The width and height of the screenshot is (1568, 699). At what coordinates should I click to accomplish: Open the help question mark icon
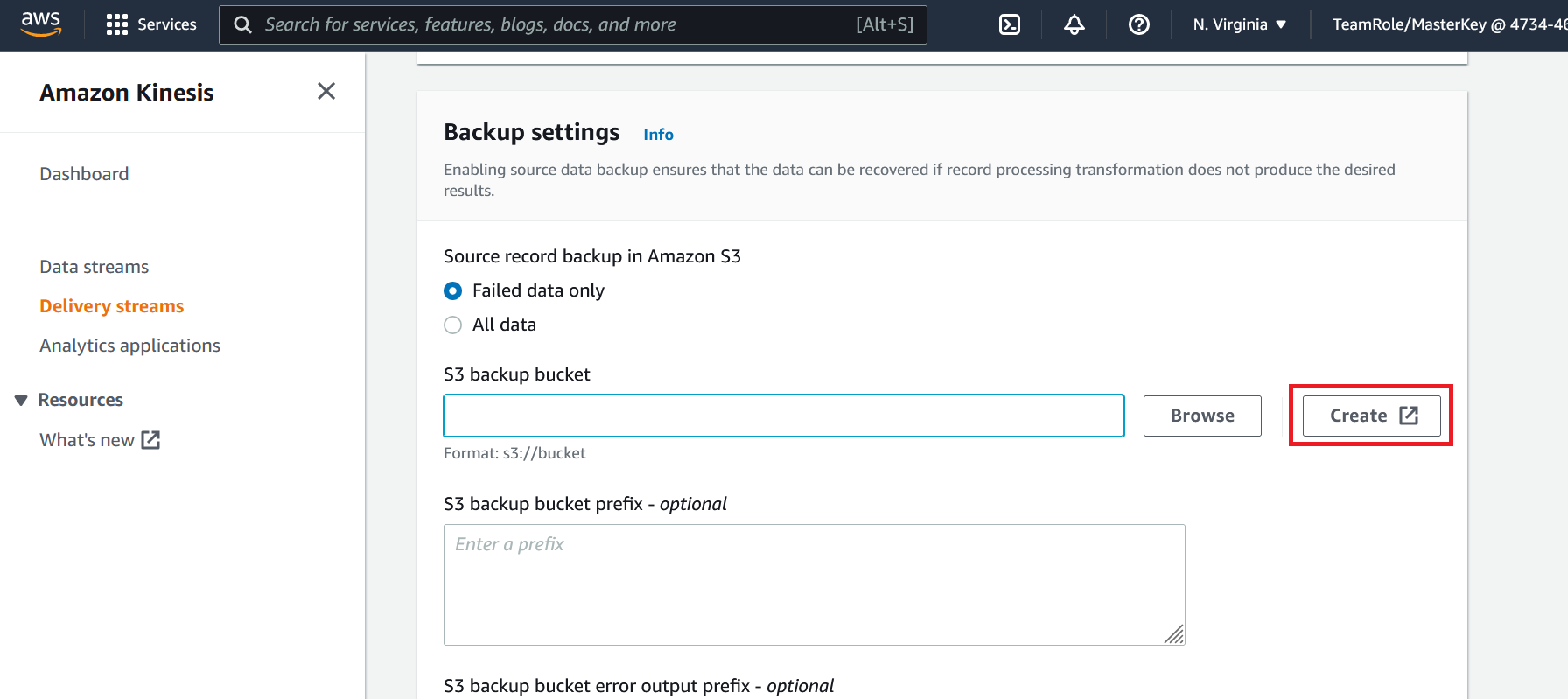(1139, 24)
